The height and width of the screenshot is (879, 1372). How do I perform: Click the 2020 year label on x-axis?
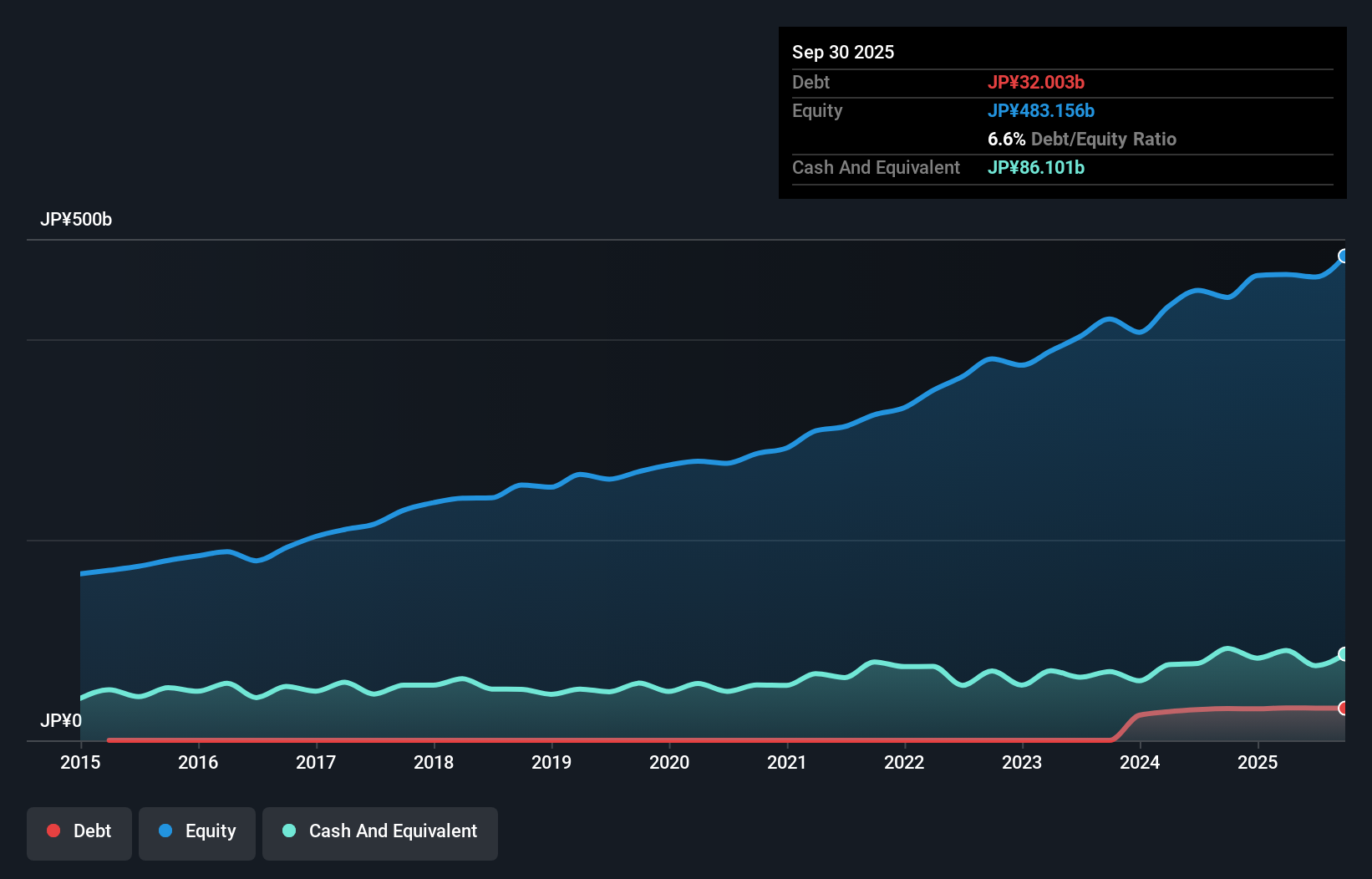coord(668,763)
